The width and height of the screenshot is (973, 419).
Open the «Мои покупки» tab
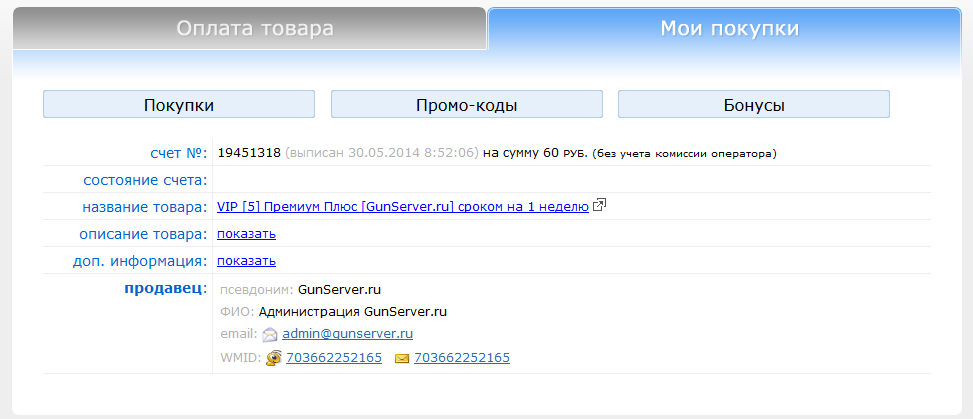point(729,29)
